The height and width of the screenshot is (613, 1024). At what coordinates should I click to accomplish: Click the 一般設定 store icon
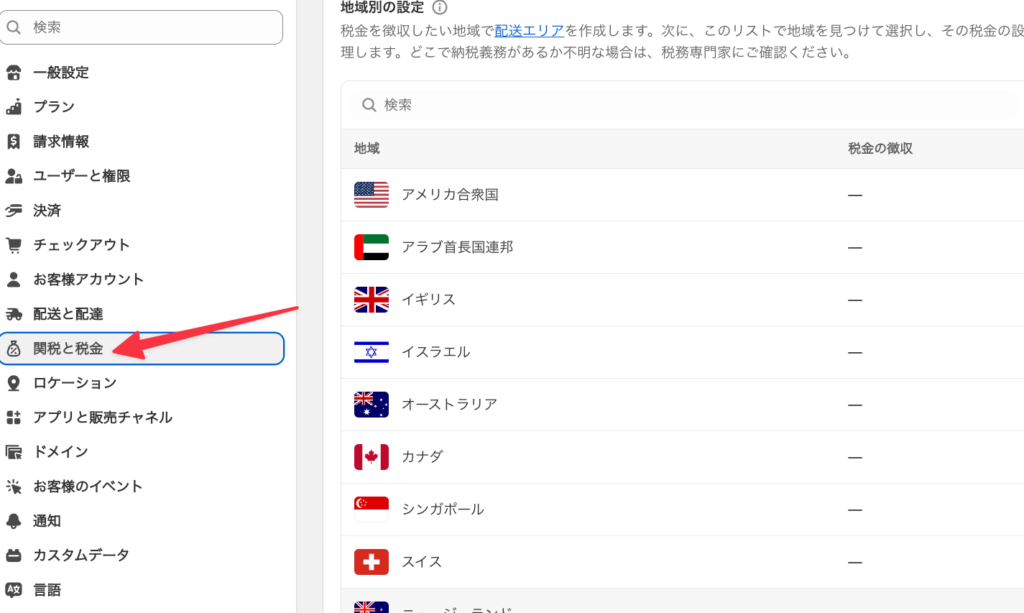click(x=14, y=72)
